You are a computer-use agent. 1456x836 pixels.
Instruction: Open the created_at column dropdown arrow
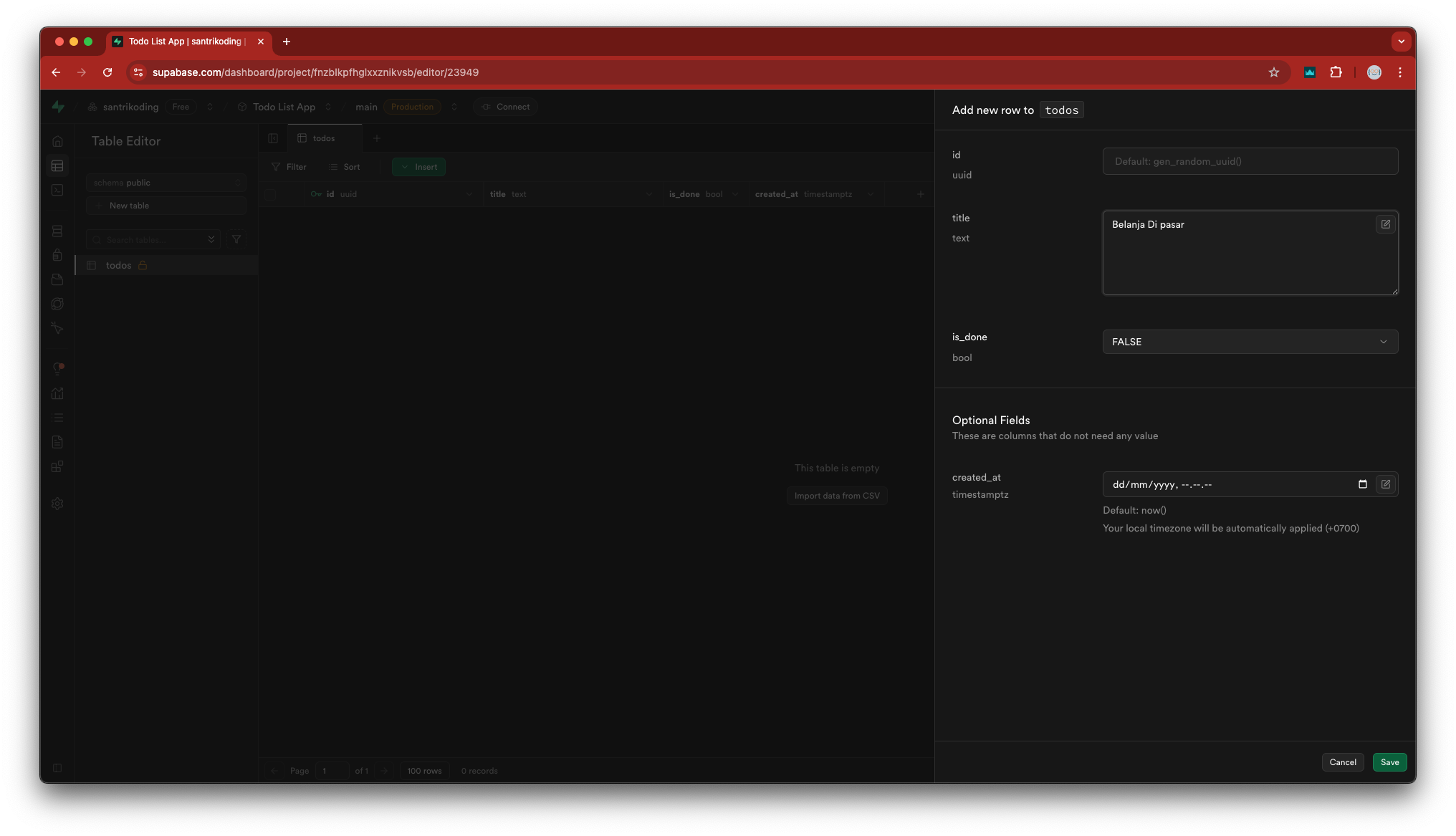tap(871, 194)
